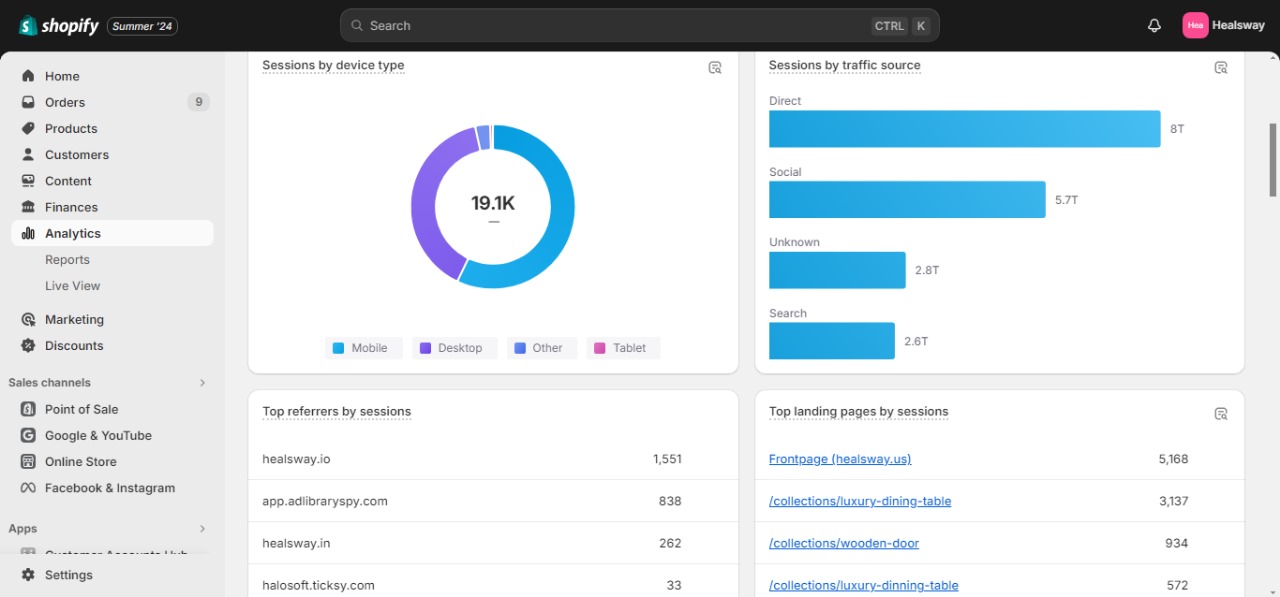The image size is (1280, 597).
Task: Open the /collections/wooden-door link
Action: click(843, 543)
